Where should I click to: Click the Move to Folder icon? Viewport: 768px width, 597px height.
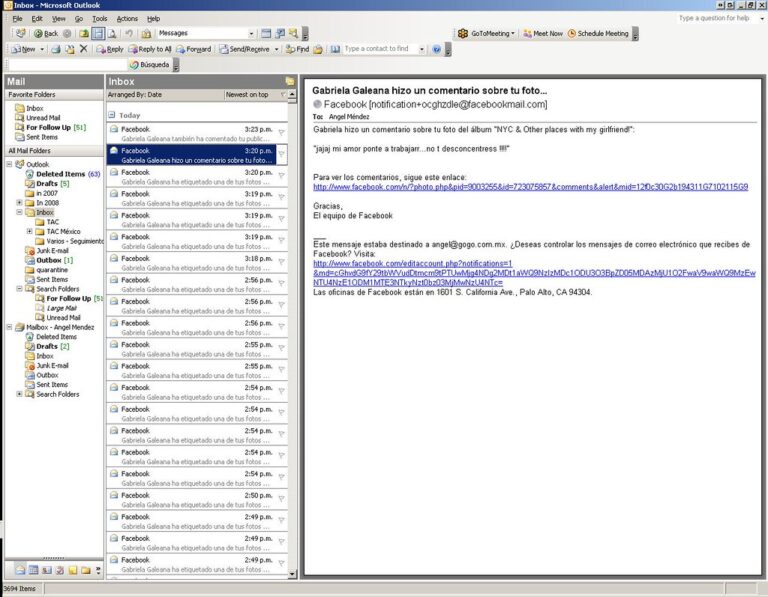tap(70, 49)
